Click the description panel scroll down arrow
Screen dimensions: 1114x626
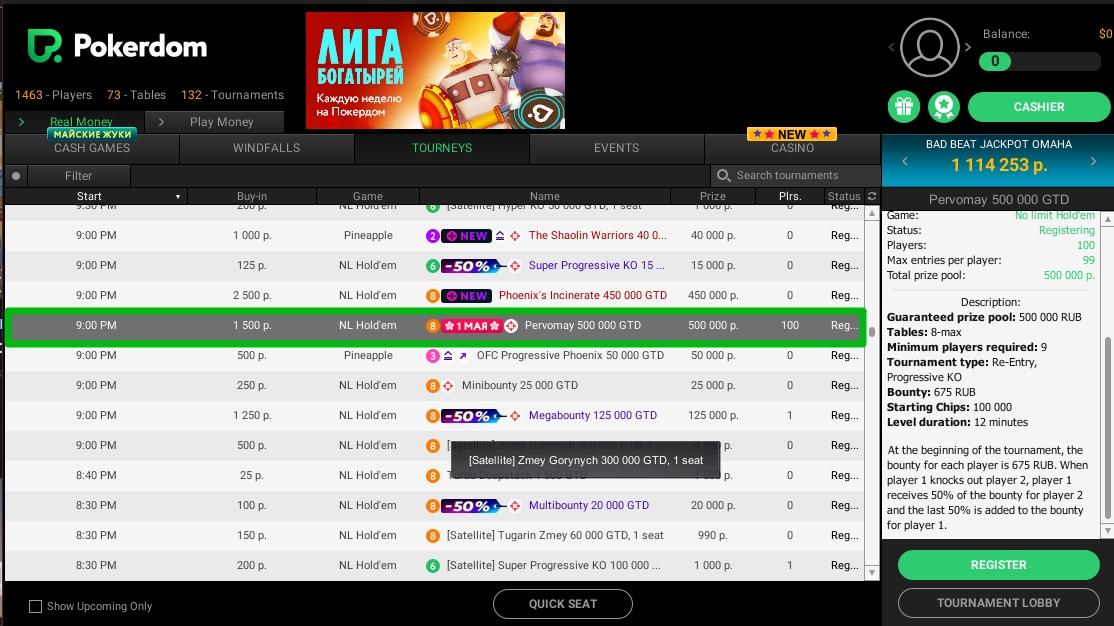click(1106, 531)
